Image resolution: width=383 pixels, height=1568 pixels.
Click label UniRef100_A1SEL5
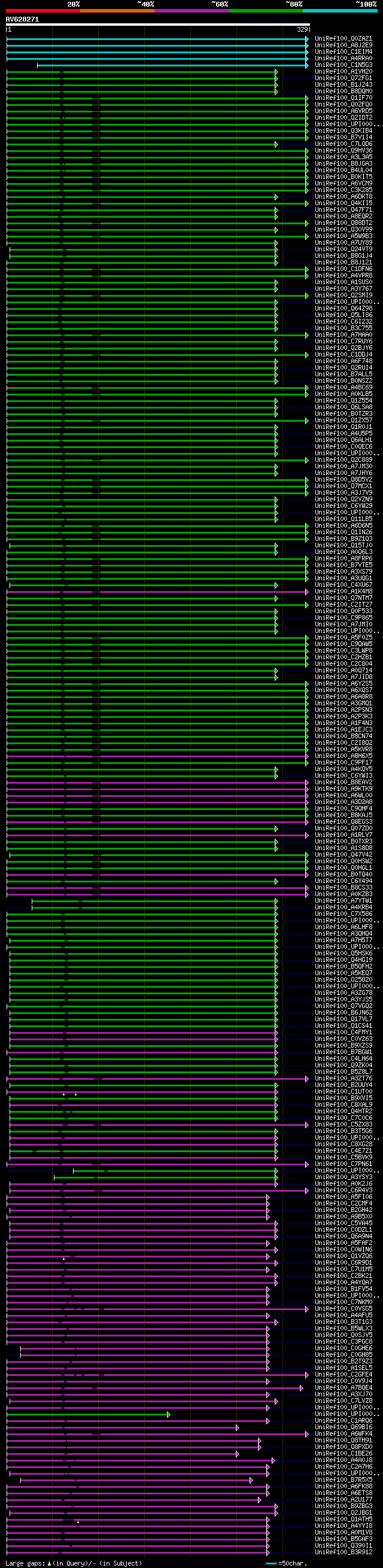[344, 1369]
